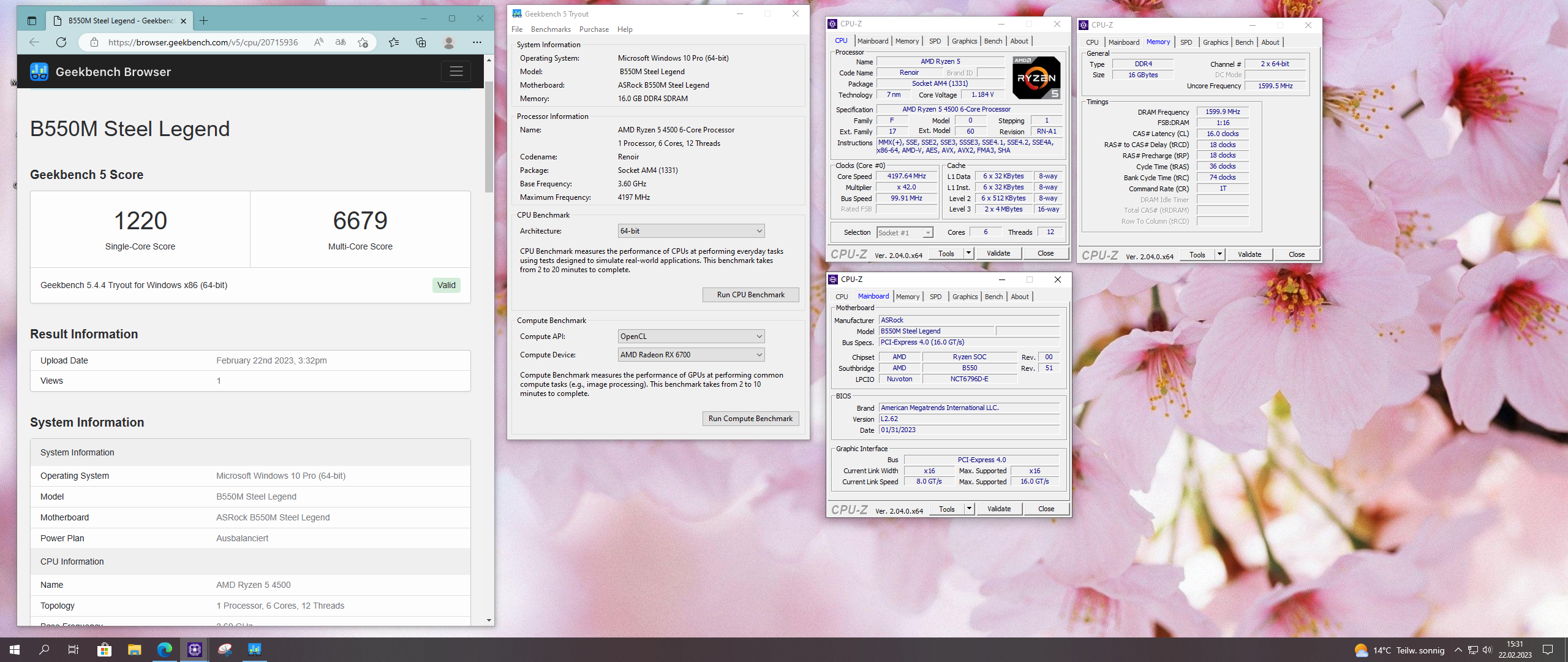
Task: Switch to SPD tab in CPU-Z CPU window
Action: click(x=935, y=41)
